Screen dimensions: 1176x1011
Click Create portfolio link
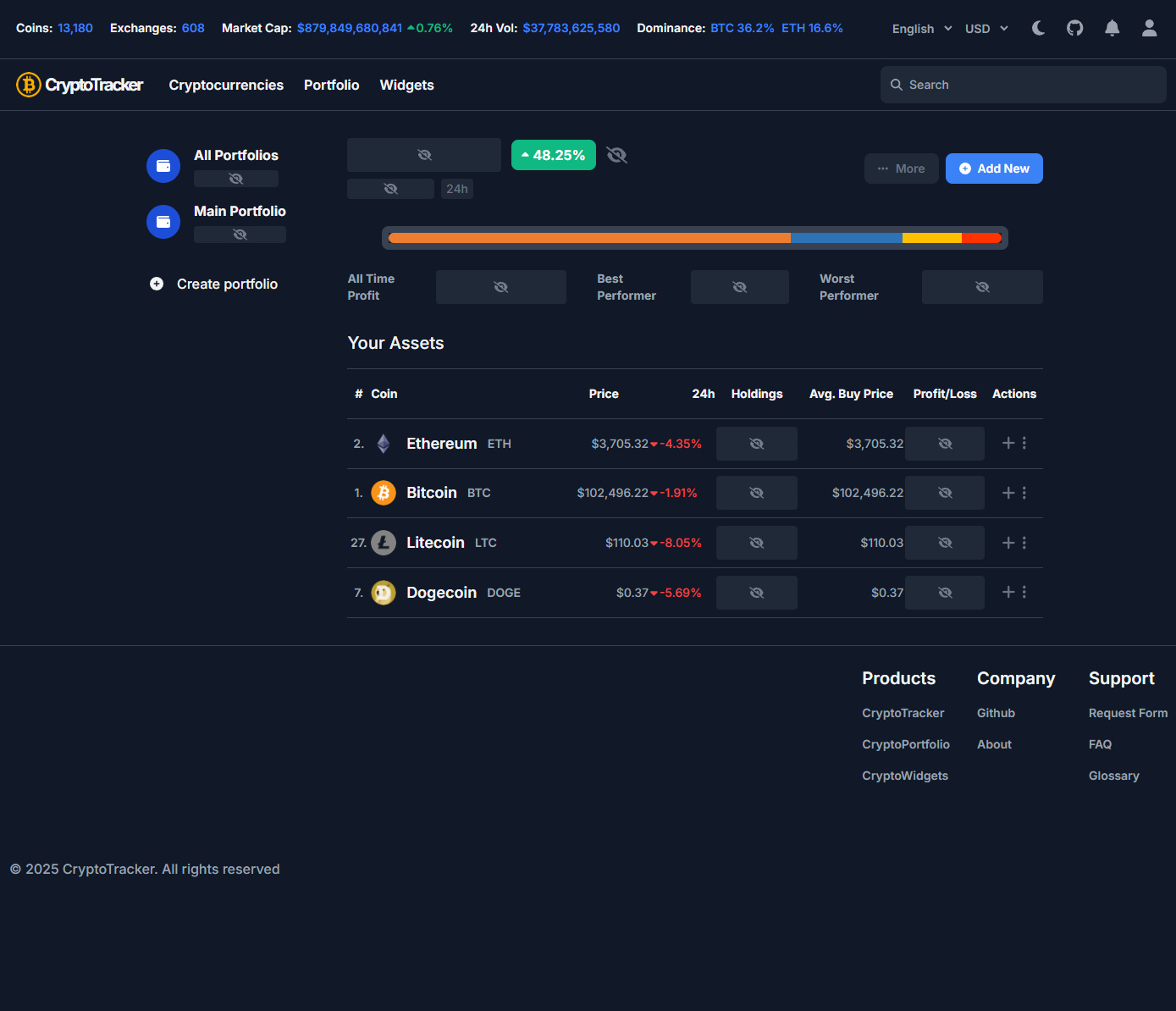pyautogui.click(x=227, y=284)
